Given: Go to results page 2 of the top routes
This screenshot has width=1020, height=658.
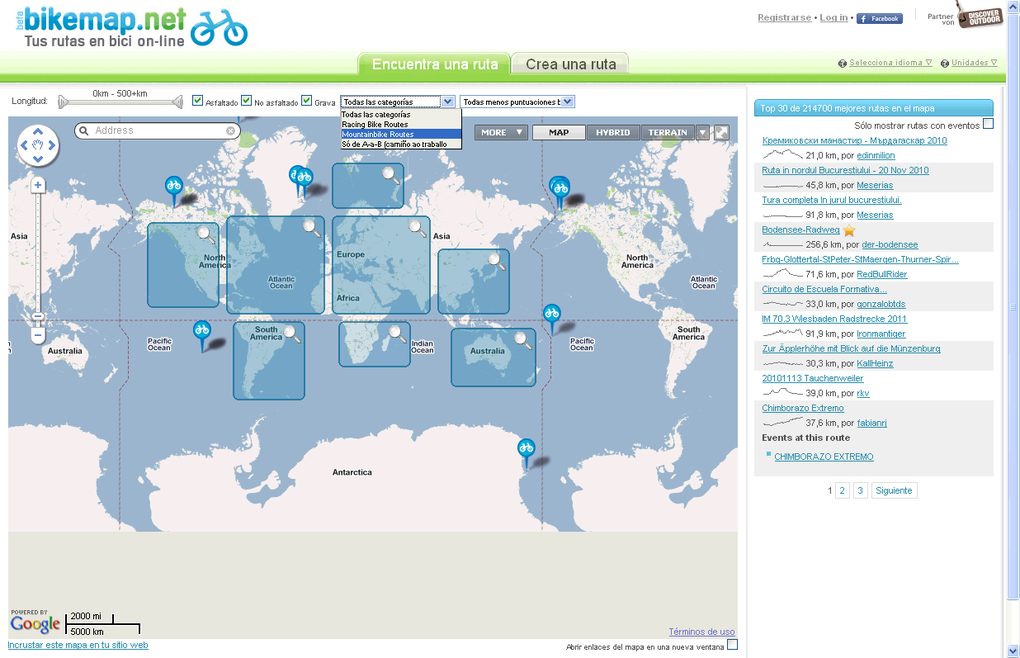Looking at the screenshot, I should tap(842, 490).
